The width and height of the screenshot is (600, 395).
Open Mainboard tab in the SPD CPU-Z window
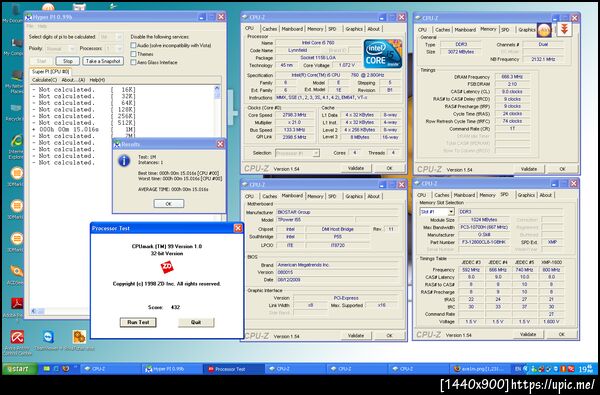pyautogui.click(x=464, y=195)
